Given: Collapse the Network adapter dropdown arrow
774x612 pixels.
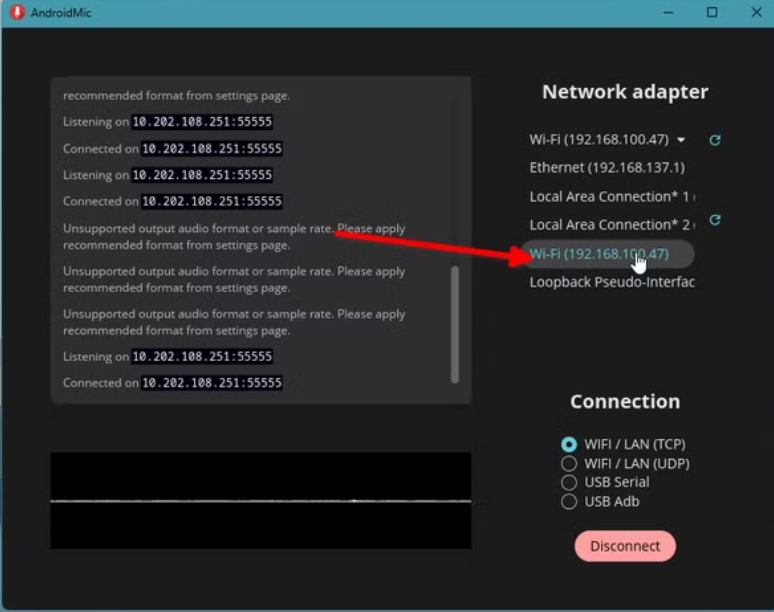Looking at the screenshot, I should [x=681, y=140].
